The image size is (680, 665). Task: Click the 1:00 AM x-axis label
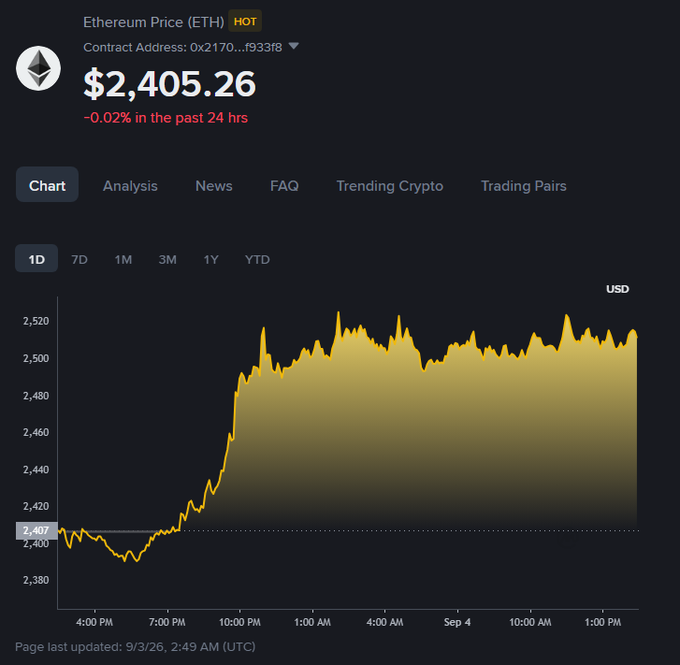point(312,622)
